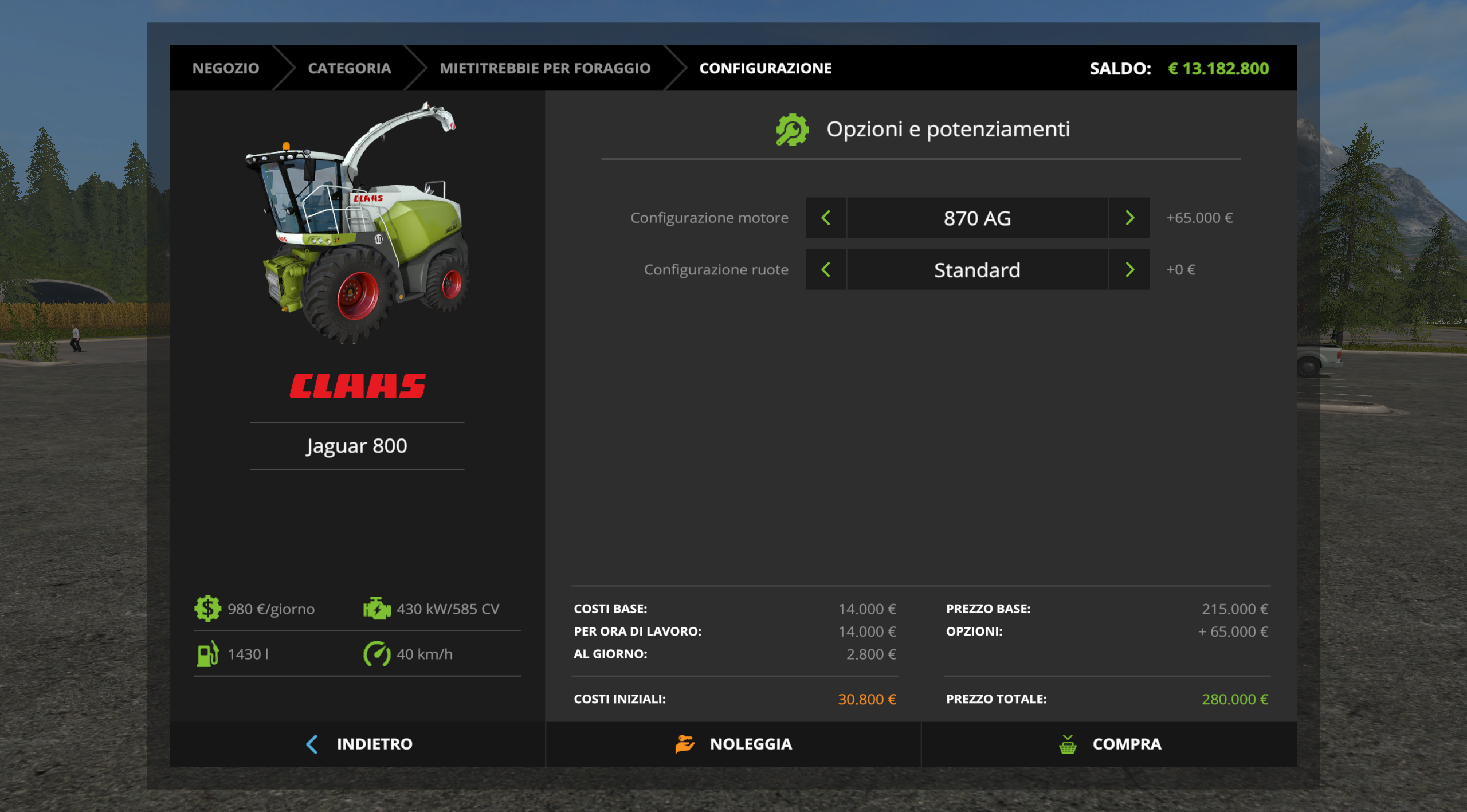Click the 1430 l fuel capacity
The width and height of the screenshot is (1467, 812).
click(248, 654)
